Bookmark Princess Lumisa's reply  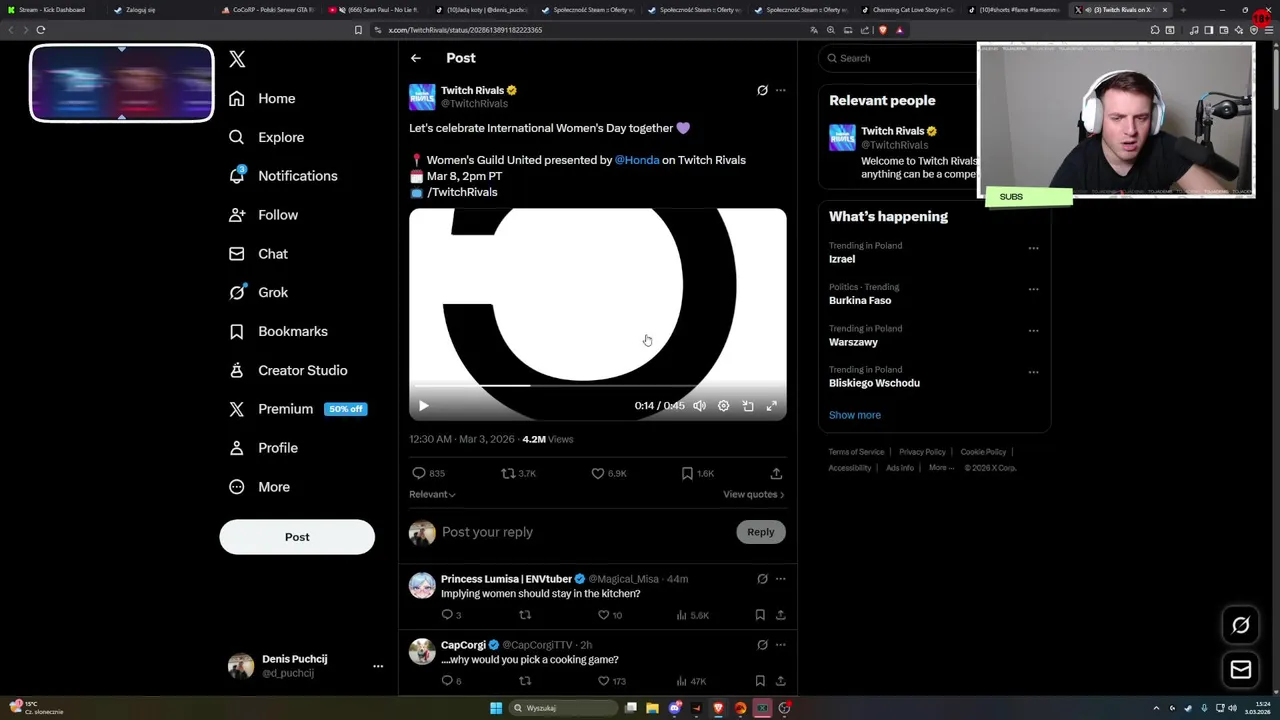760,615
